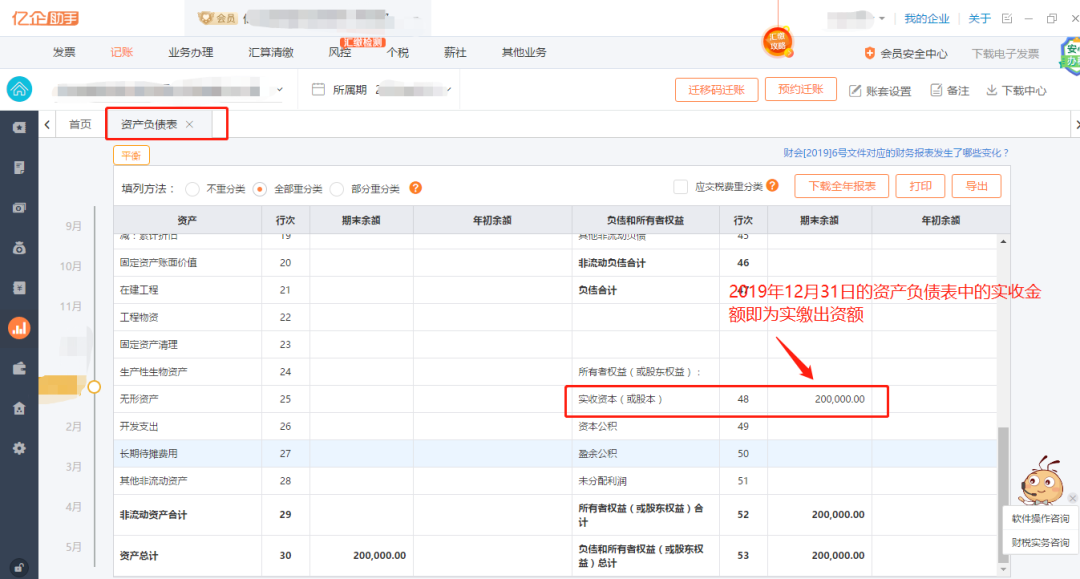1080x579 pixels.
Task: Select the 不重分类 radio option
Action: [x=192, y=188]
